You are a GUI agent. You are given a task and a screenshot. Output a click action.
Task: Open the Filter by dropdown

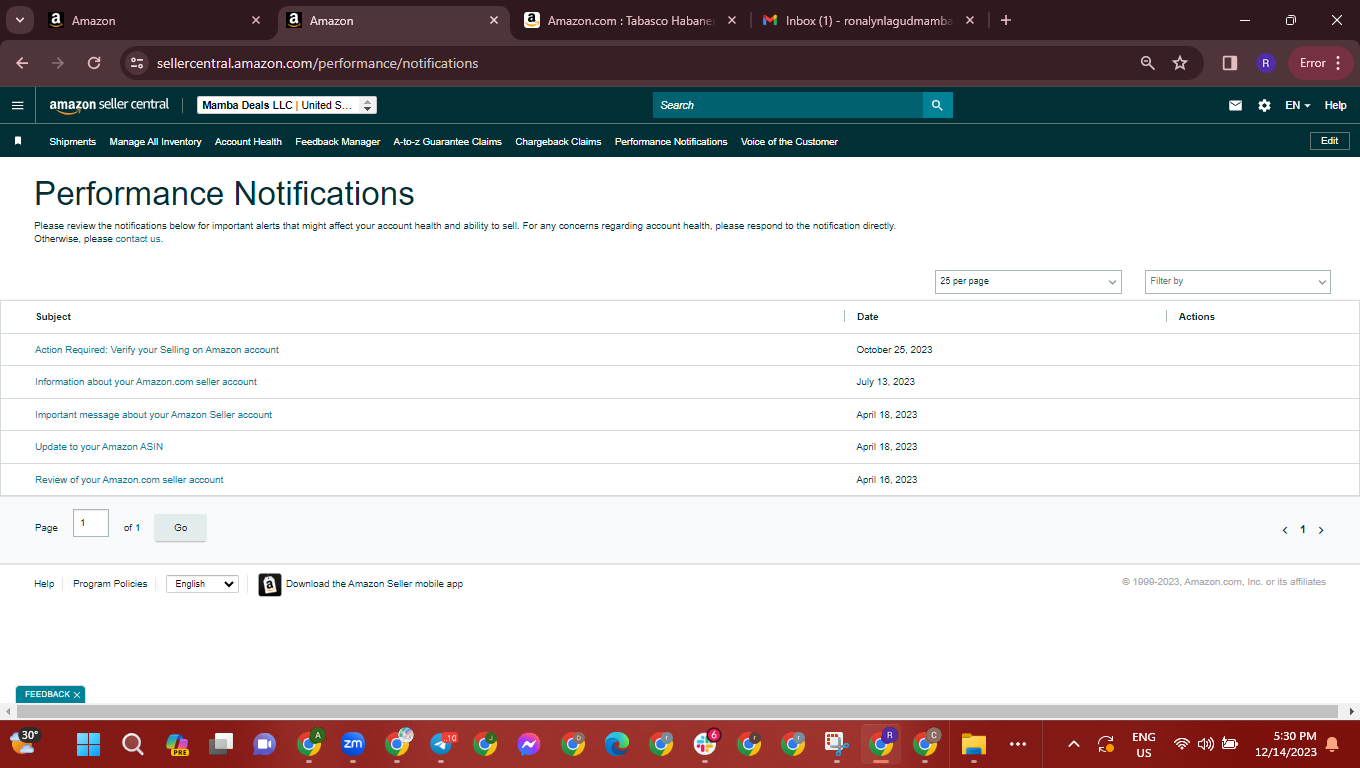click(1238, 282)
